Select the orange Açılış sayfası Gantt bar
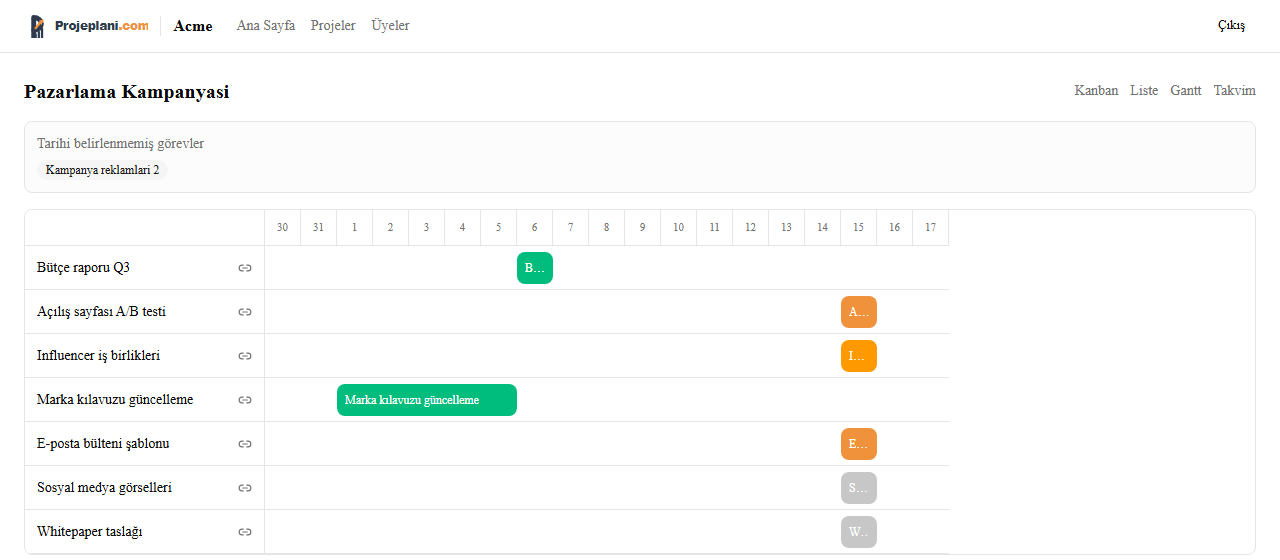 tap(859, 312)
